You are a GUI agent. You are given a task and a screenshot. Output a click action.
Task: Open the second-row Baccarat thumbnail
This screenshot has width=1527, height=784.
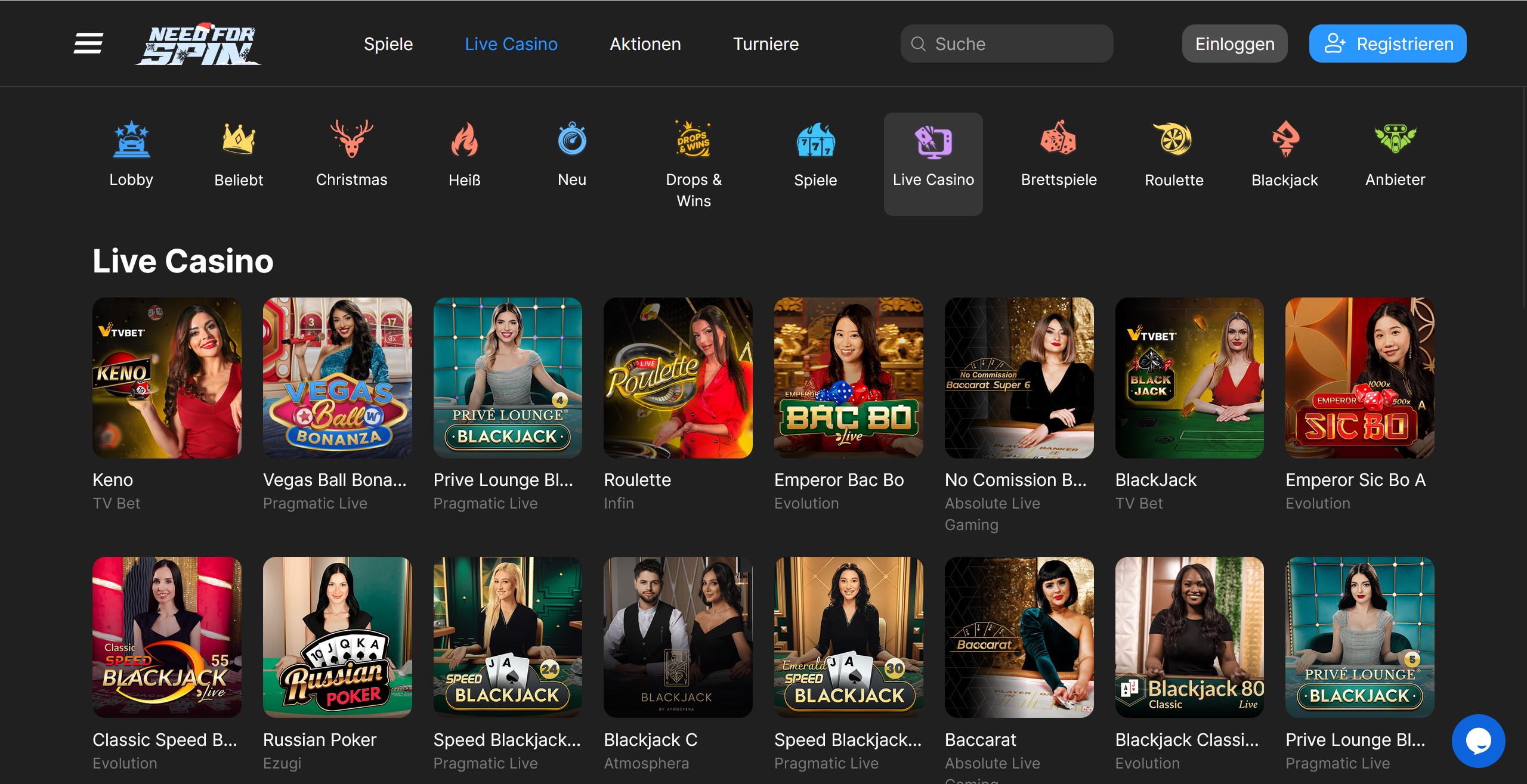point(1019,637)
